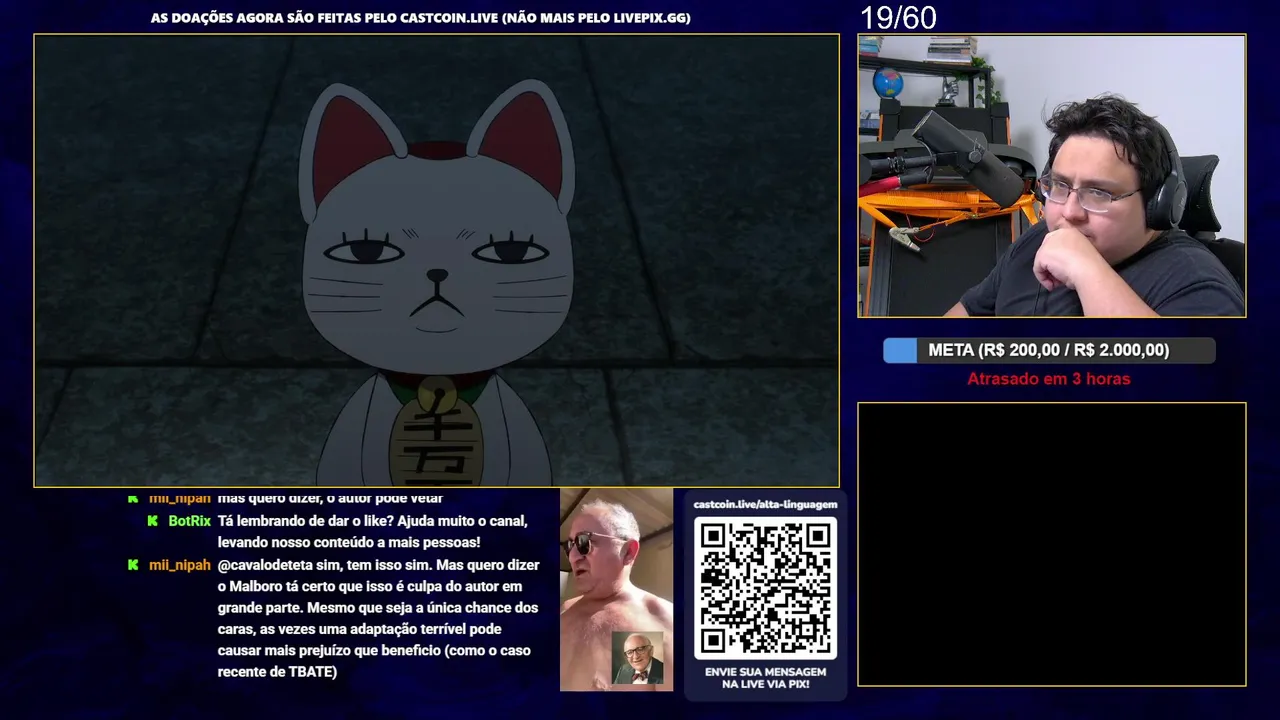Click the cat's gold coin collar pendant

coord(436,431)
